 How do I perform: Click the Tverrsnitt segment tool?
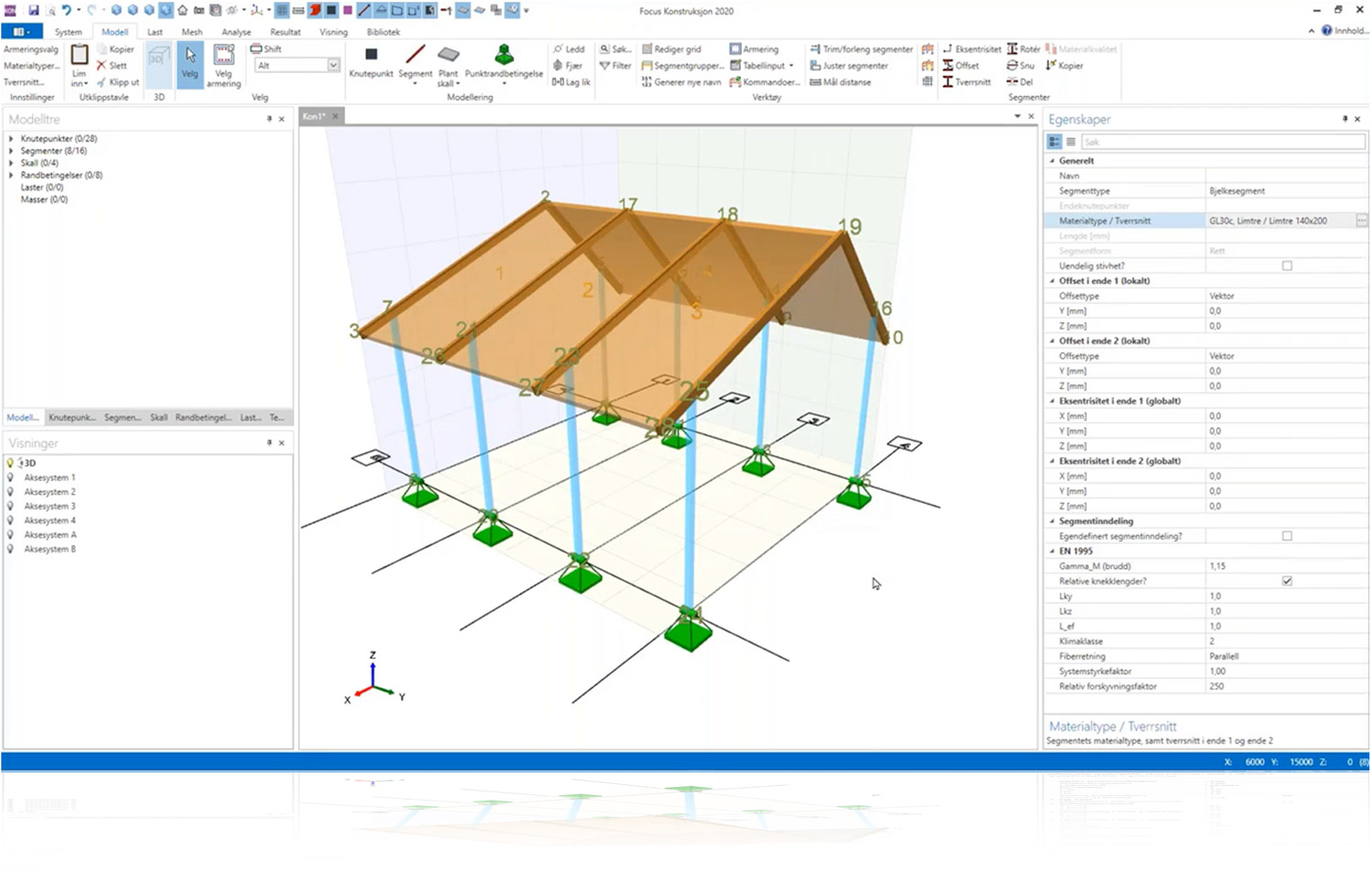point(967,82)
